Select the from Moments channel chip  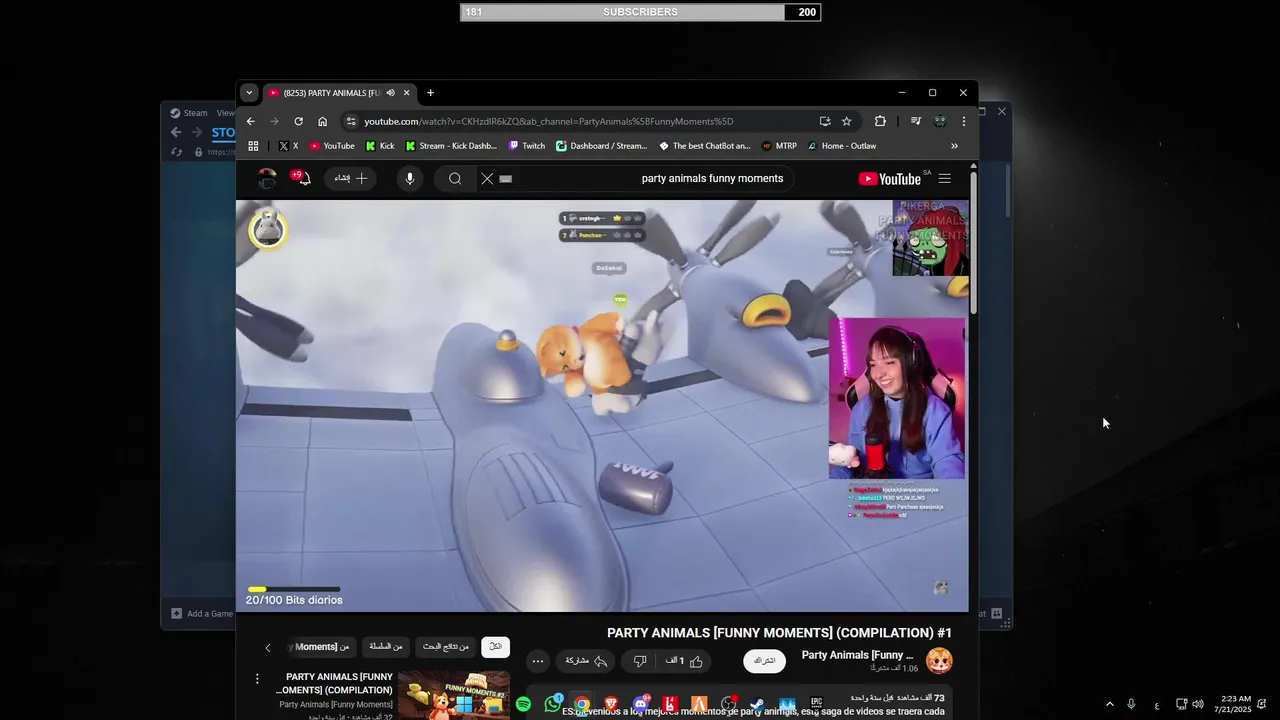tap(321, 647)
